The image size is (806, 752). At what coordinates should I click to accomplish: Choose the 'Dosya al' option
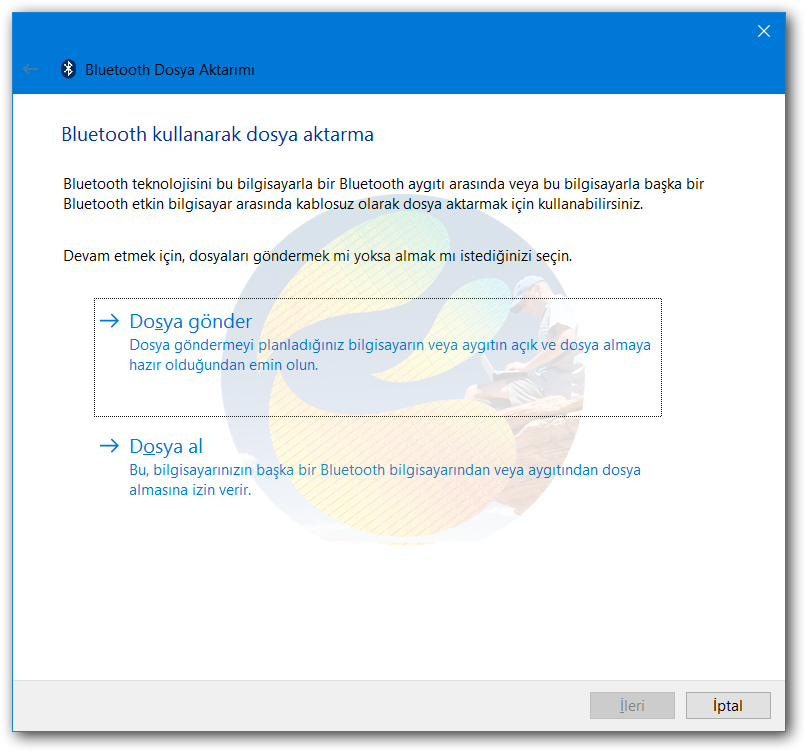[377, 467]
